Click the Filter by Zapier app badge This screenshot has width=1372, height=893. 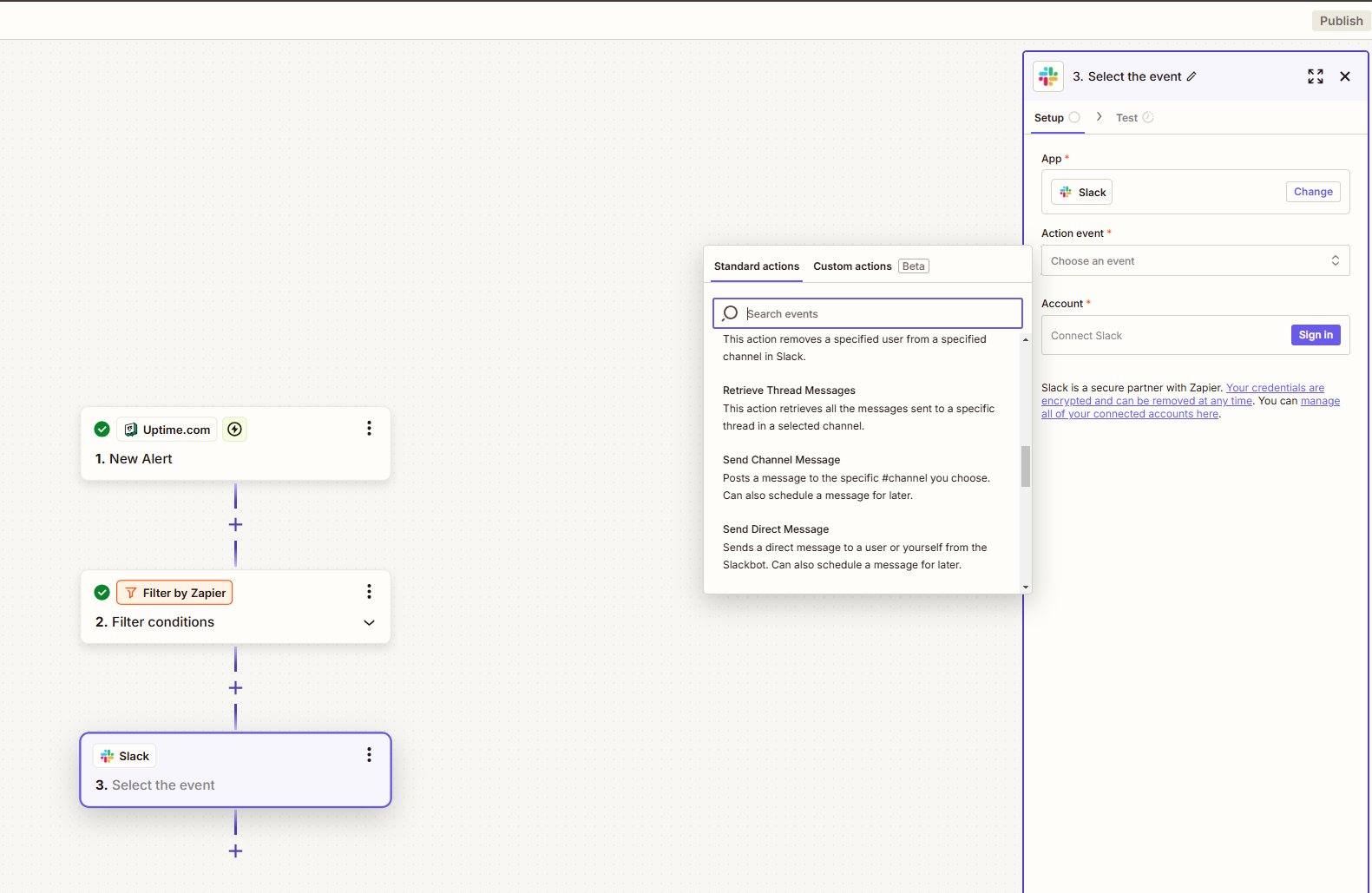click(x=174, y=593)
